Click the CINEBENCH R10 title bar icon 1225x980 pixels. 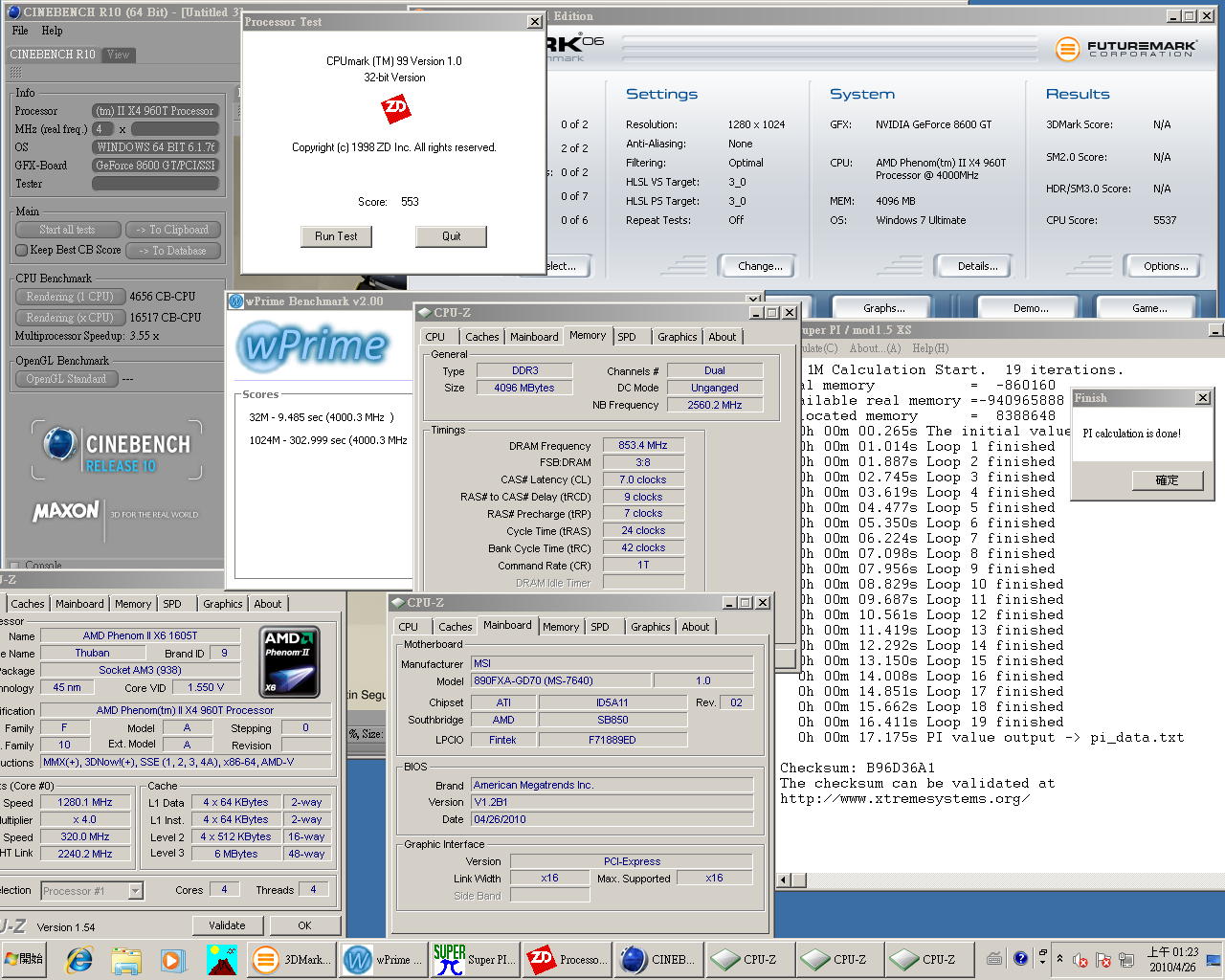(x=13, y=12)
